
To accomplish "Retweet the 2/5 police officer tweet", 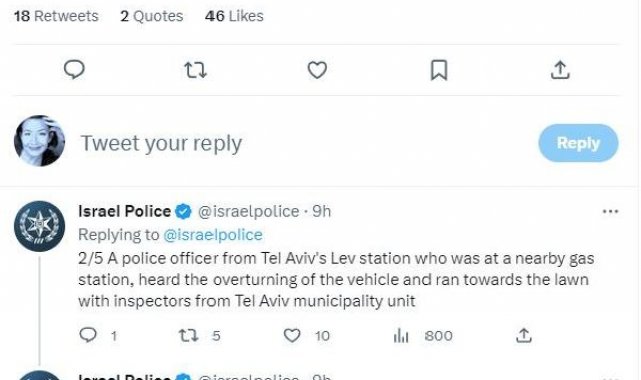I will pos(189,335).
